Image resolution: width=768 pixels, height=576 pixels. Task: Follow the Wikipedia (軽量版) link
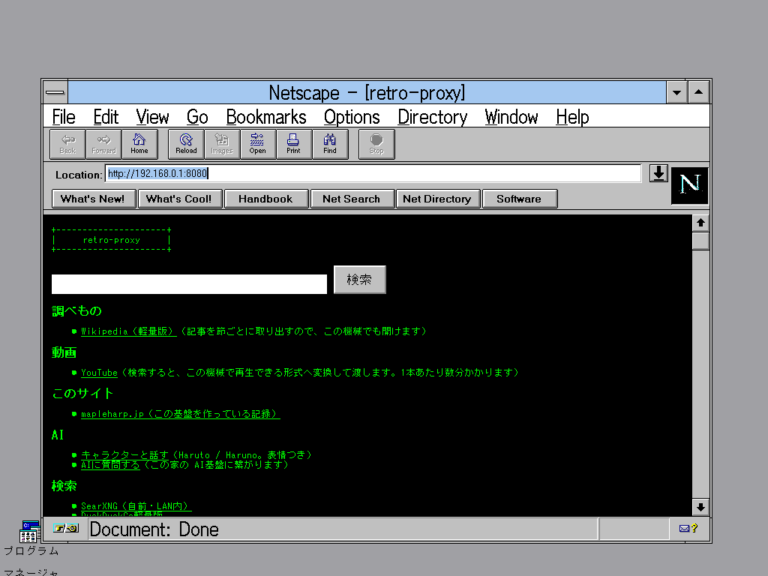(x=128, y=332)
